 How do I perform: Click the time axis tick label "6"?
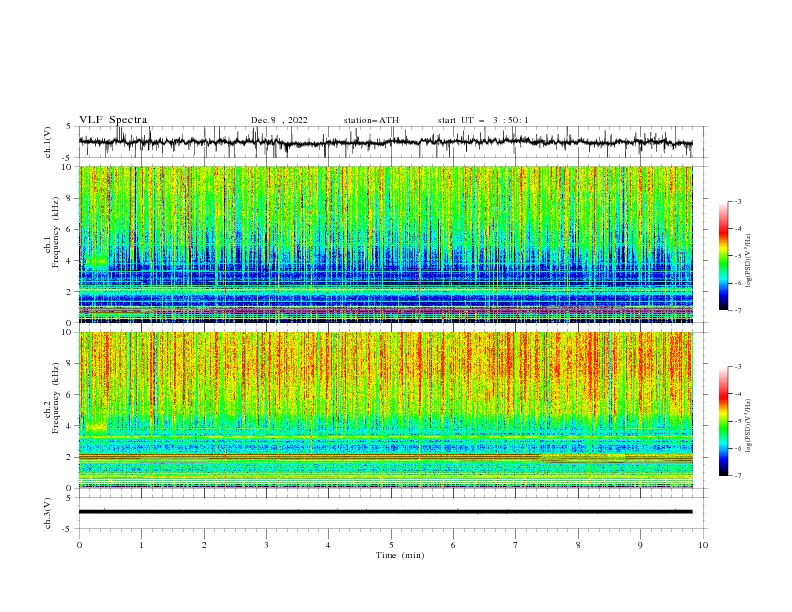coord(453,545)
